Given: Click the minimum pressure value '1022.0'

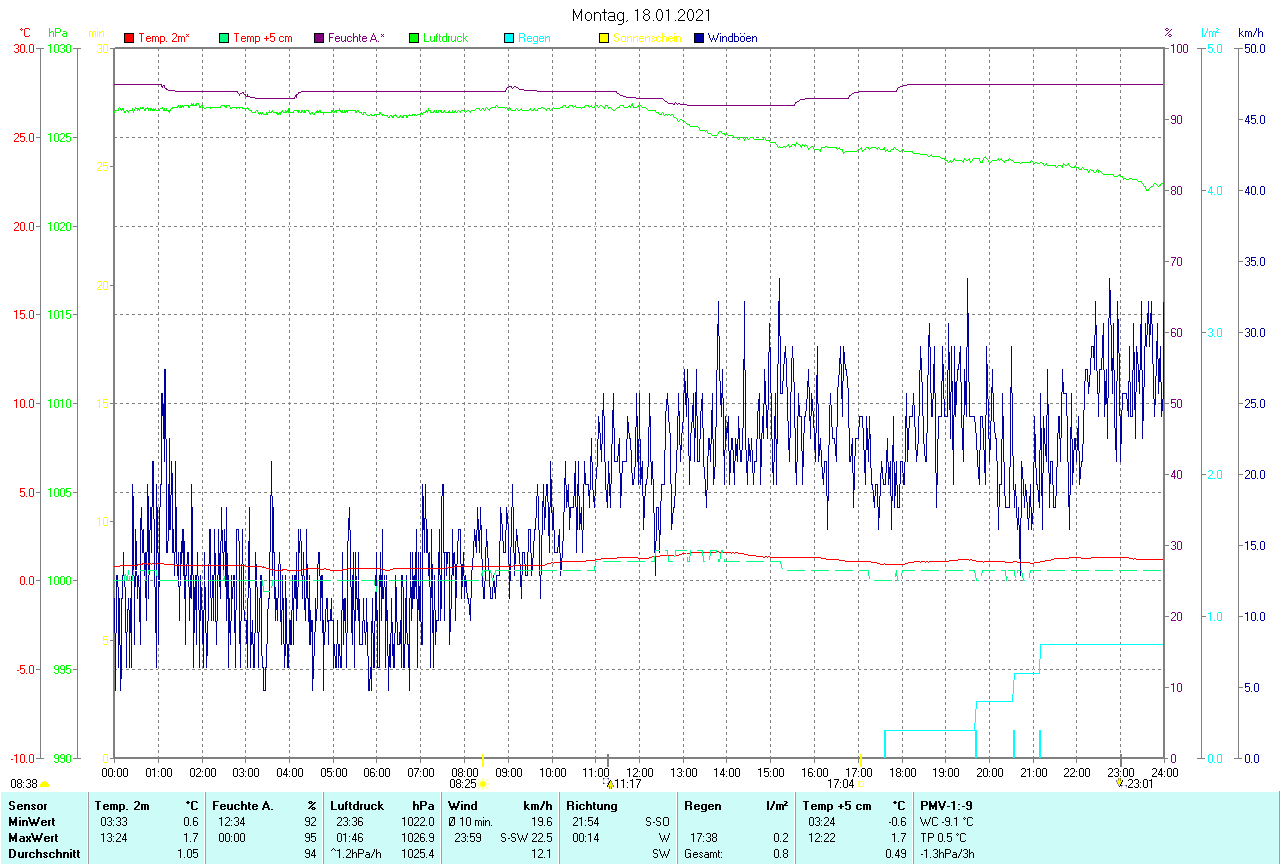Looking at the screenshot, I should pos(417,821).
